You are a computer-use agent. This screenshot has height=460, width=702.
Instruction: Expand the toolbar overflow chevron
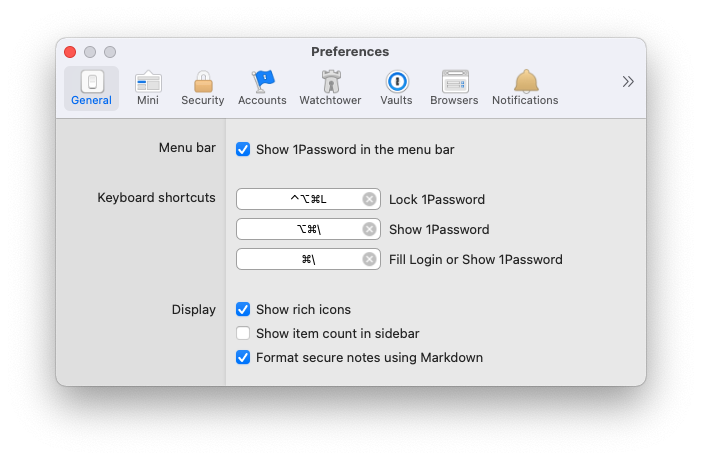(628, 82)
